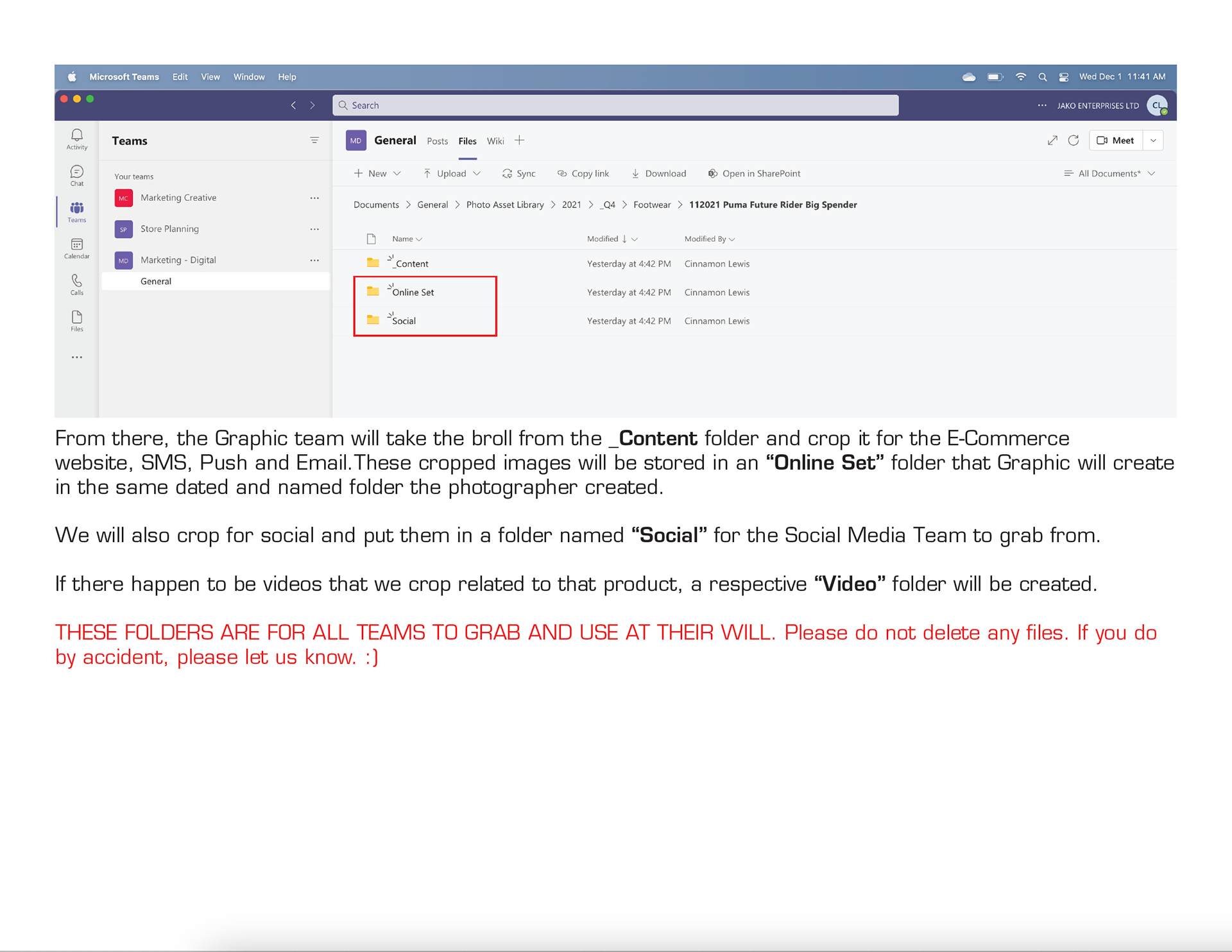The image size is (1232, 952).
Task: Start a meeting with the Meet button
Action: pos(1116,140)
